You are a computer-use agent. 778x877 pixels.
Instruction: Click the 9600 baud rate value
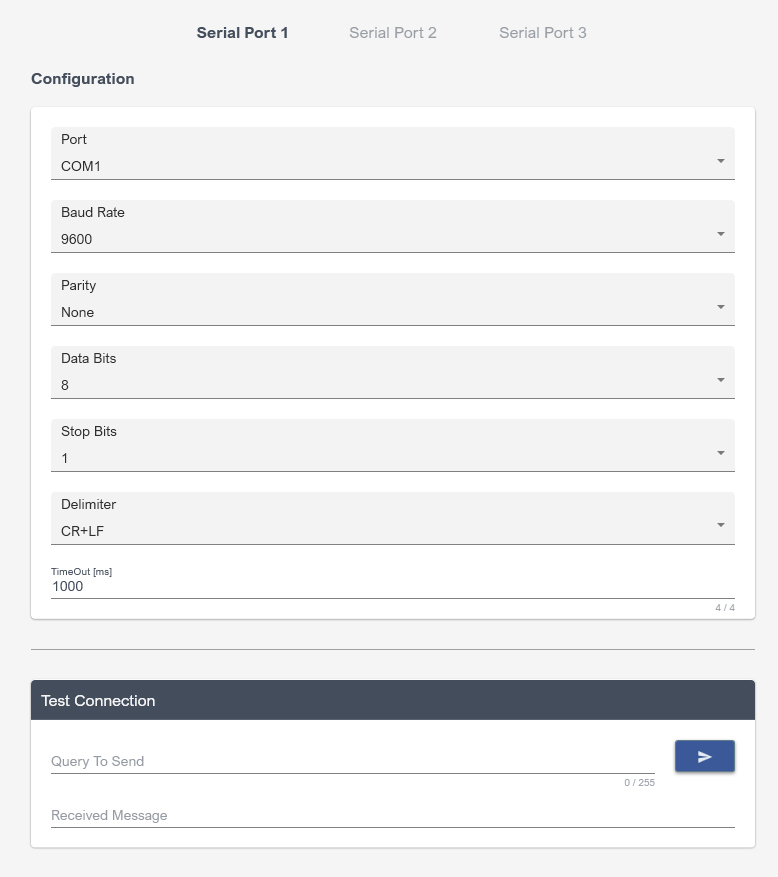77,239
